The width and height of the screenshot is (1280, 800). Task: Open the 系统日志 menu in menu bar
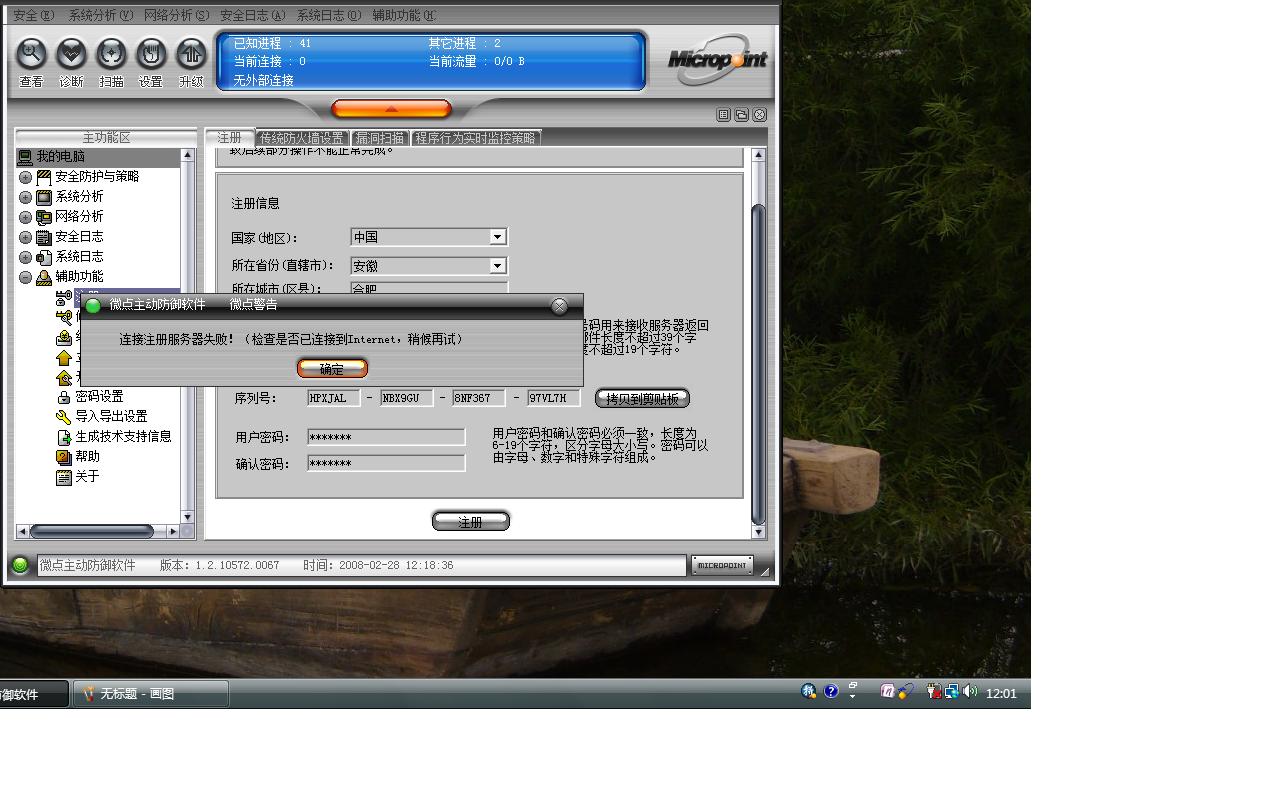pyautogui.click(x=329, y=15)
